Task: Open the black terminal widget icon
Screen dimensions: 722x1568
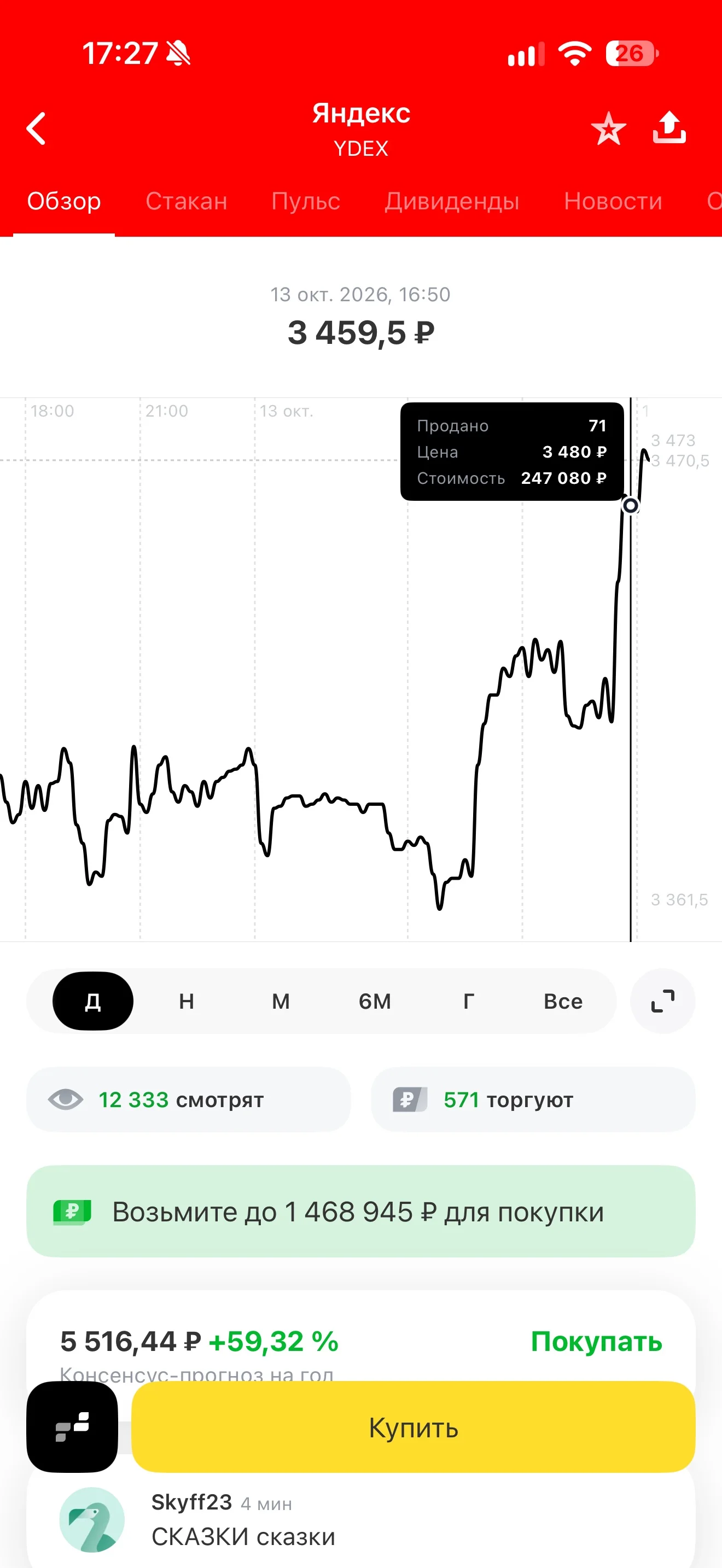Action: tap(72, 1426)
